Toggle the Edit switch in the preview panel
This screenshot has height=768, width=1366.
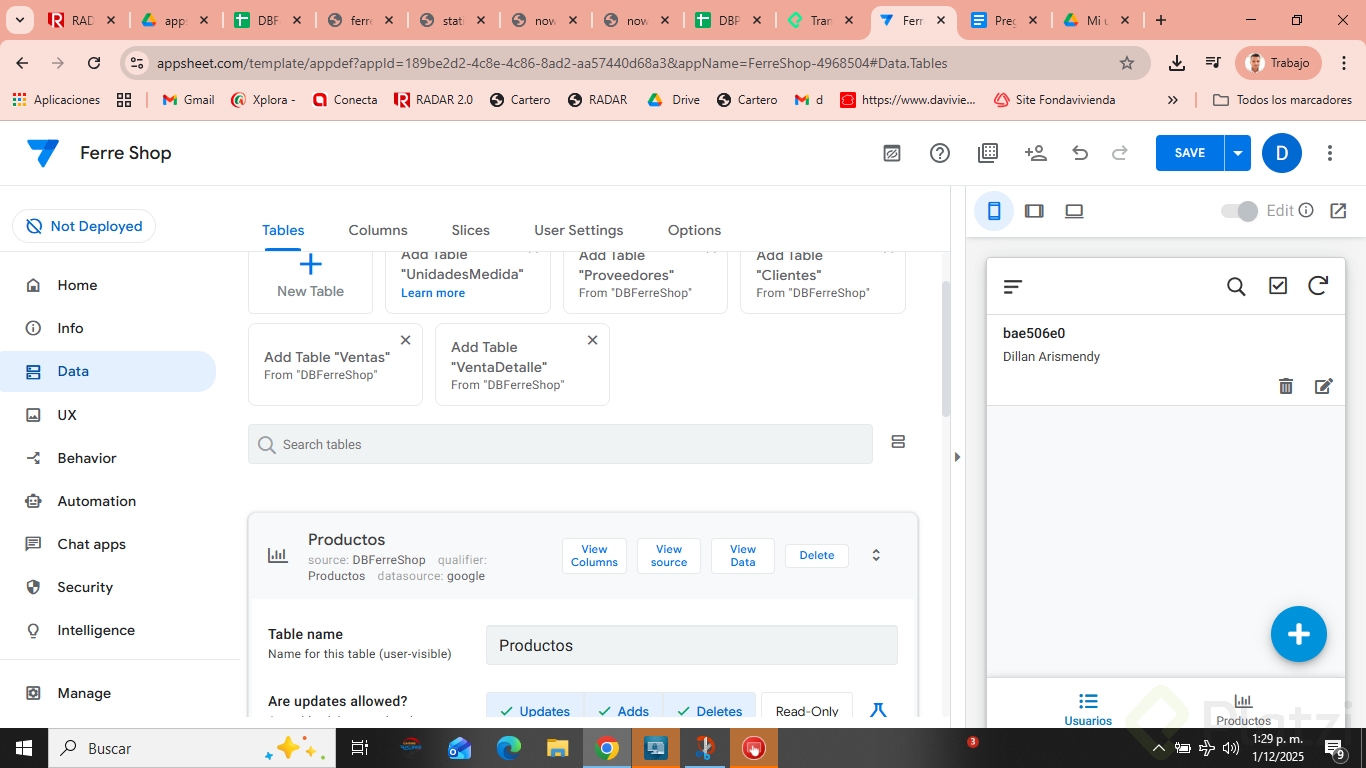pos(1240,211)
